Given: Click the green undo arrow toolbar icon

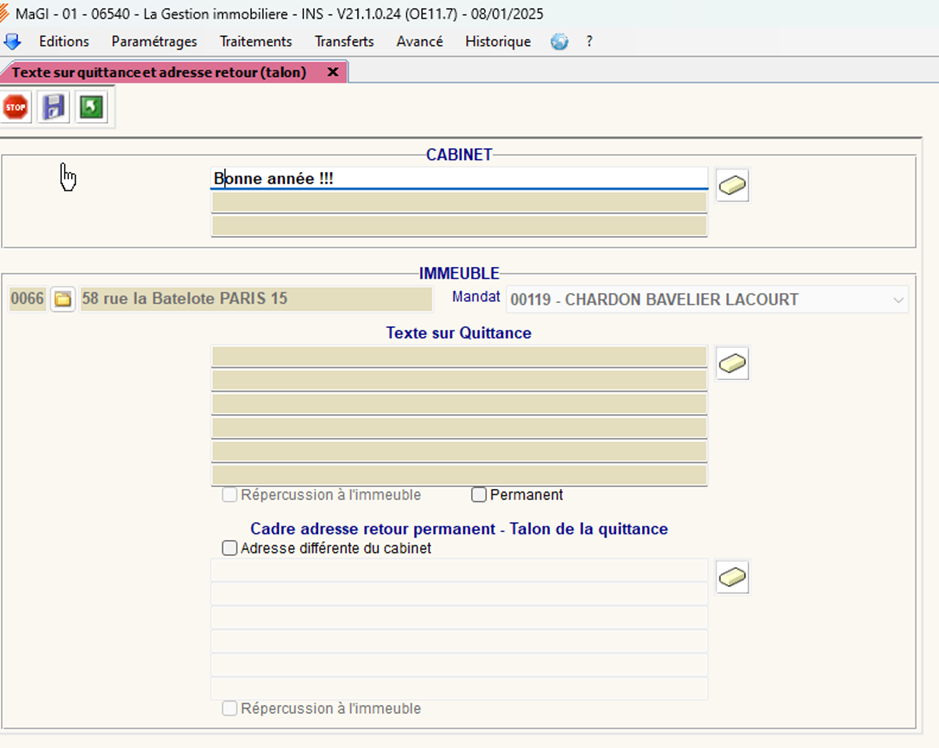Looking at the screenshot, I should pos(92,107).
